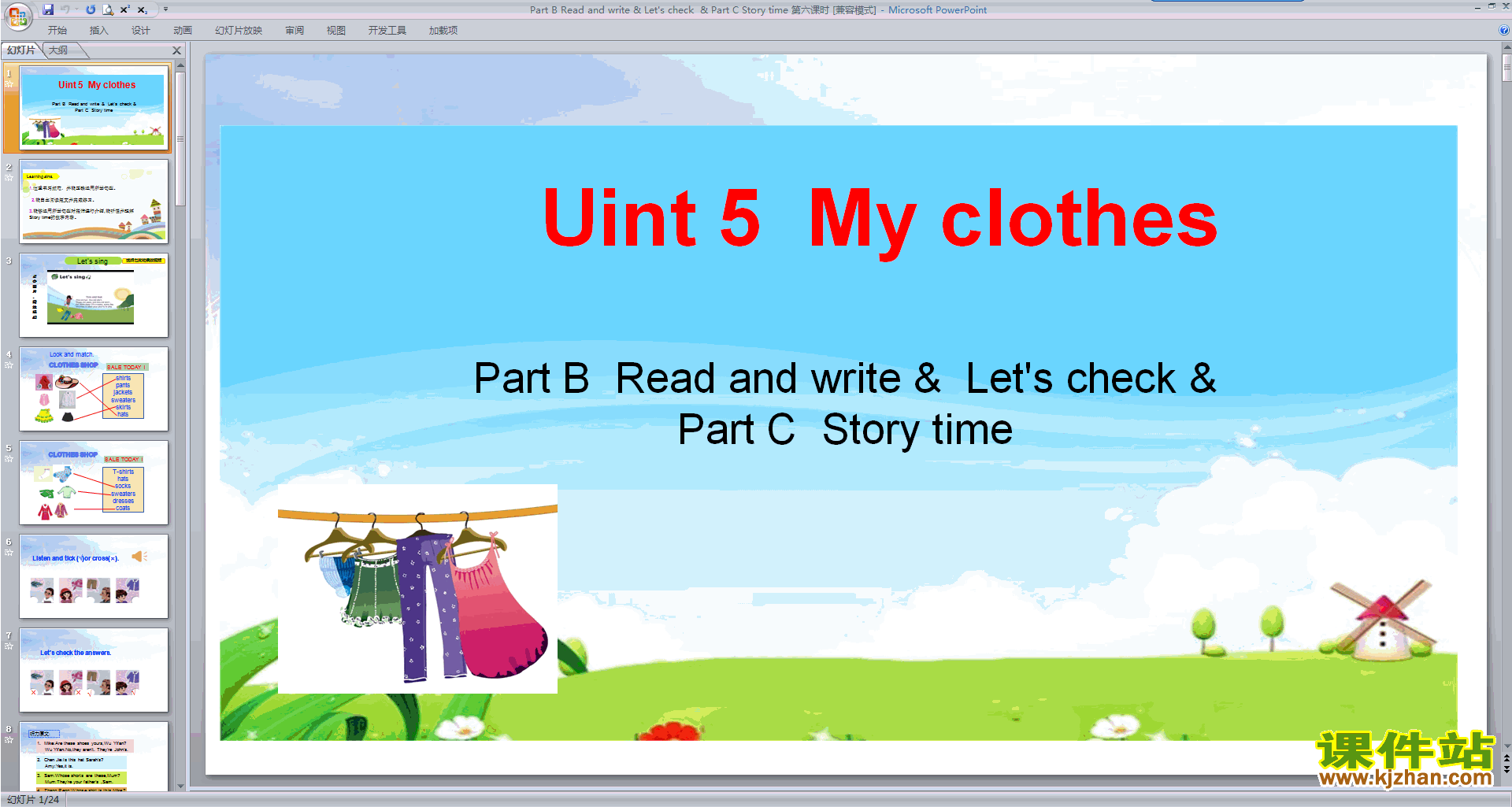Click the Print Preview magnifier icon
This screenshot has width=1512, height=807.
pos(108,9)
